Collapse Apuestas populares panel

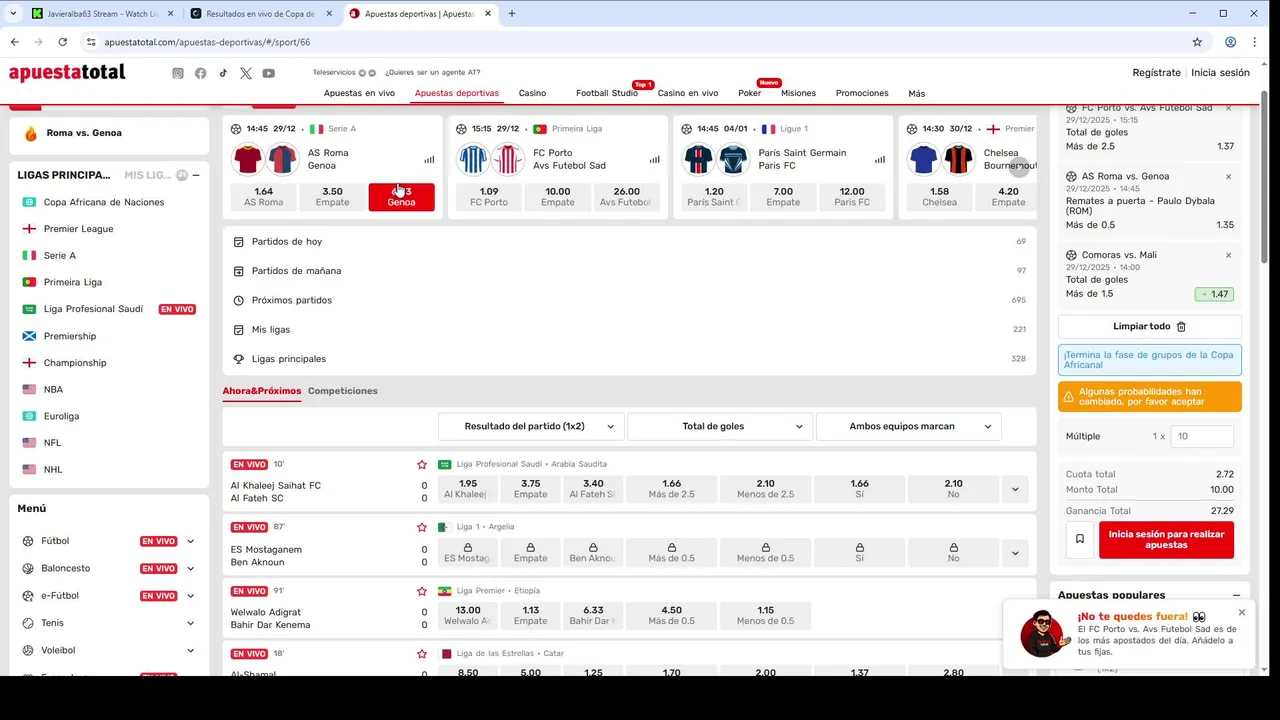1236,595
